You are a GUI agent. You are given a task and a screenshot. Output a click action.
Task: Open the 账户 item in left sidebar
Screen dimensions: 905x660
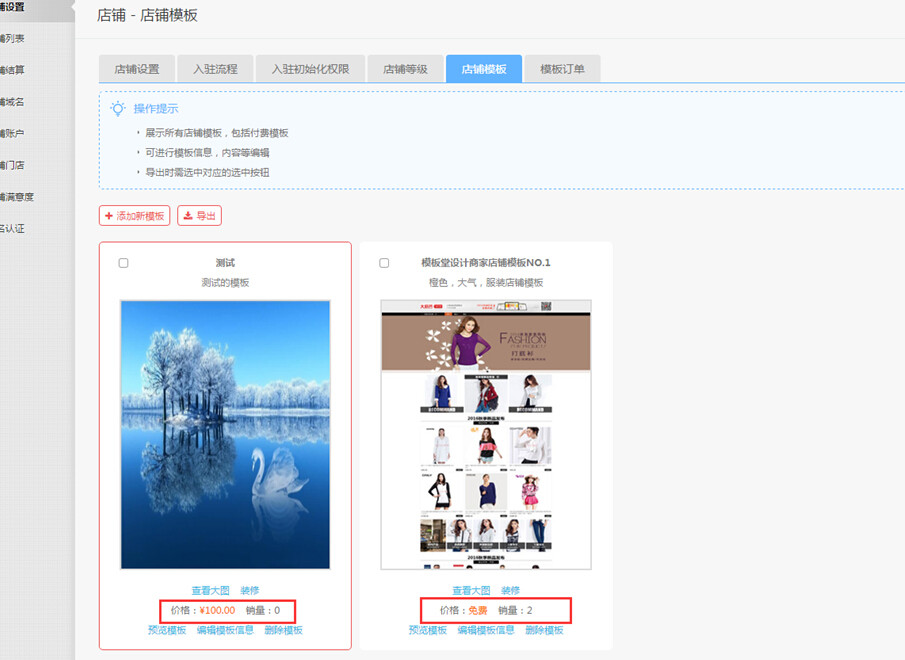point(12,134)
